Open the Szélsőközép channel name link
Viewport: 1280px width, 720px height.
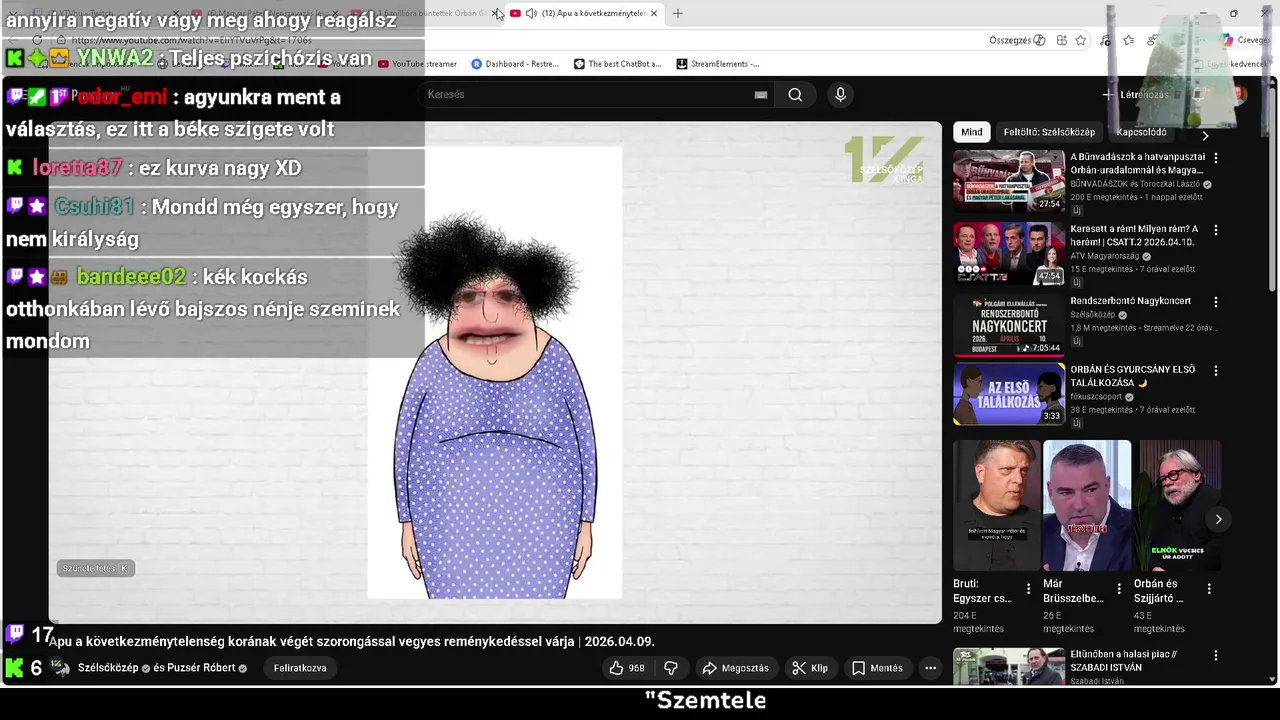pyautogui.click(x=108, y=668)
